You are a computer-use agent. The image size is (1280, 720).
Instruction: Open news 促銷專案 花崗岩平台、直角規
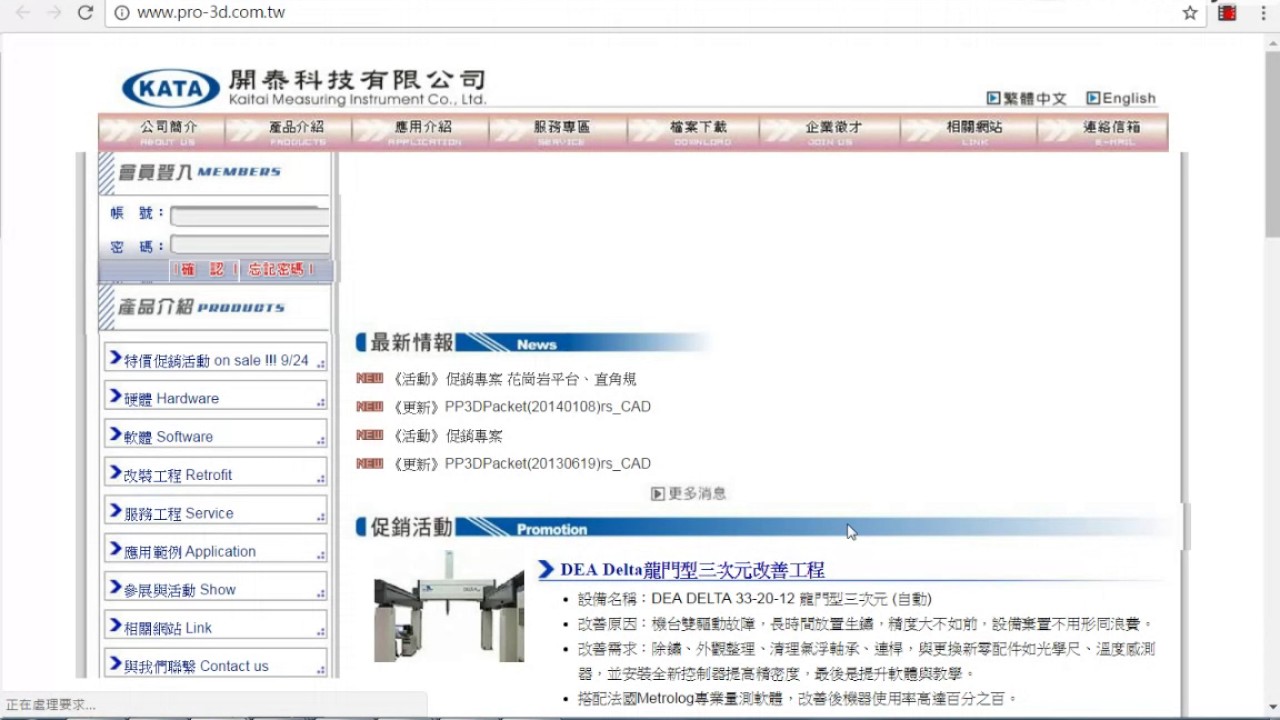(x=514, y=379)
